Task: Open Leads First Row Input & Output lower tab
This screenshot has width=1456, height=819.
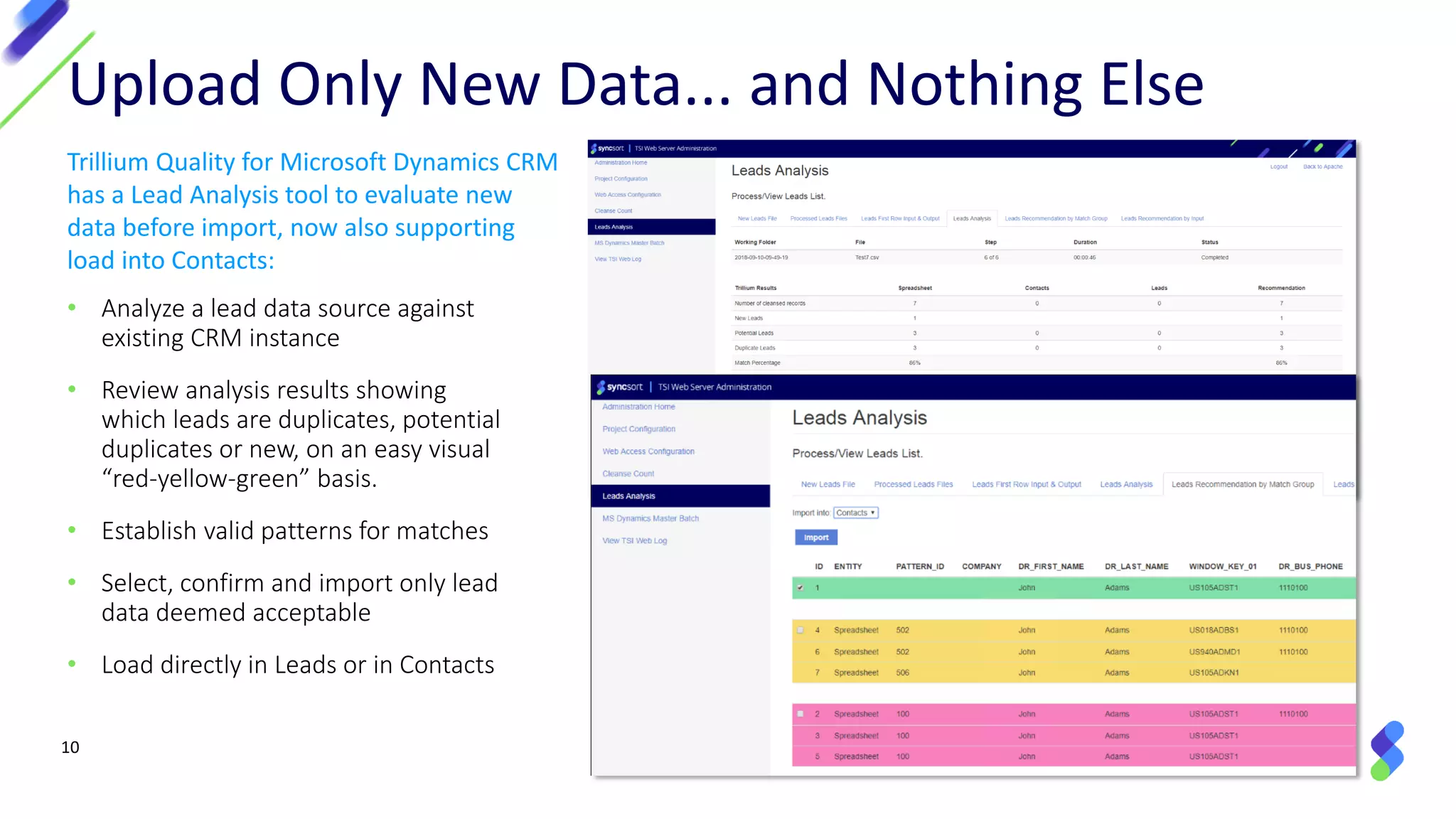Action: pyautogui.click(x=1027, y=484)
